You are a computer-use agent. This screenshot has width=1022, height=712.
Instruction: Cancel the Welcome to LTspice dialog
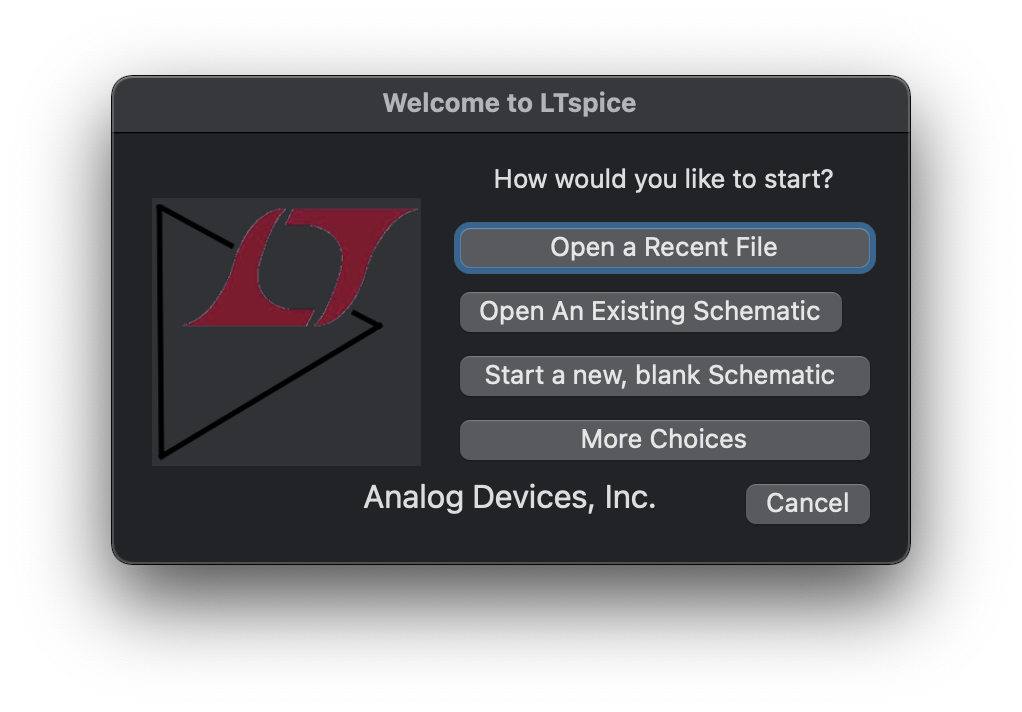point(807,504)
